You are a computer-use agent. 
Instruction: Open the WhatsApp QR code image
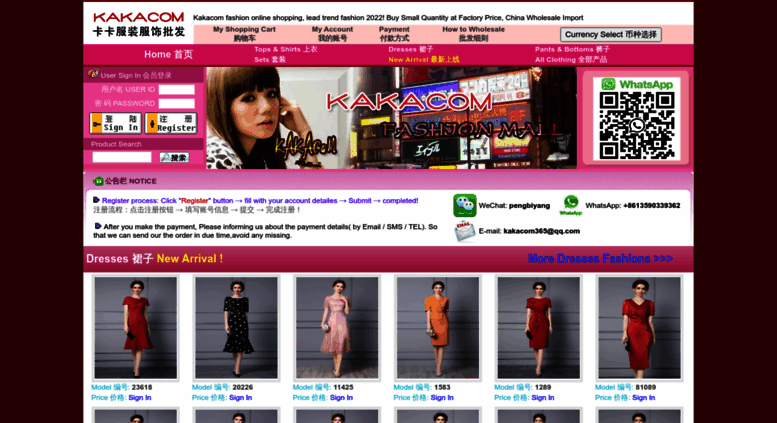tap(637, 119)
